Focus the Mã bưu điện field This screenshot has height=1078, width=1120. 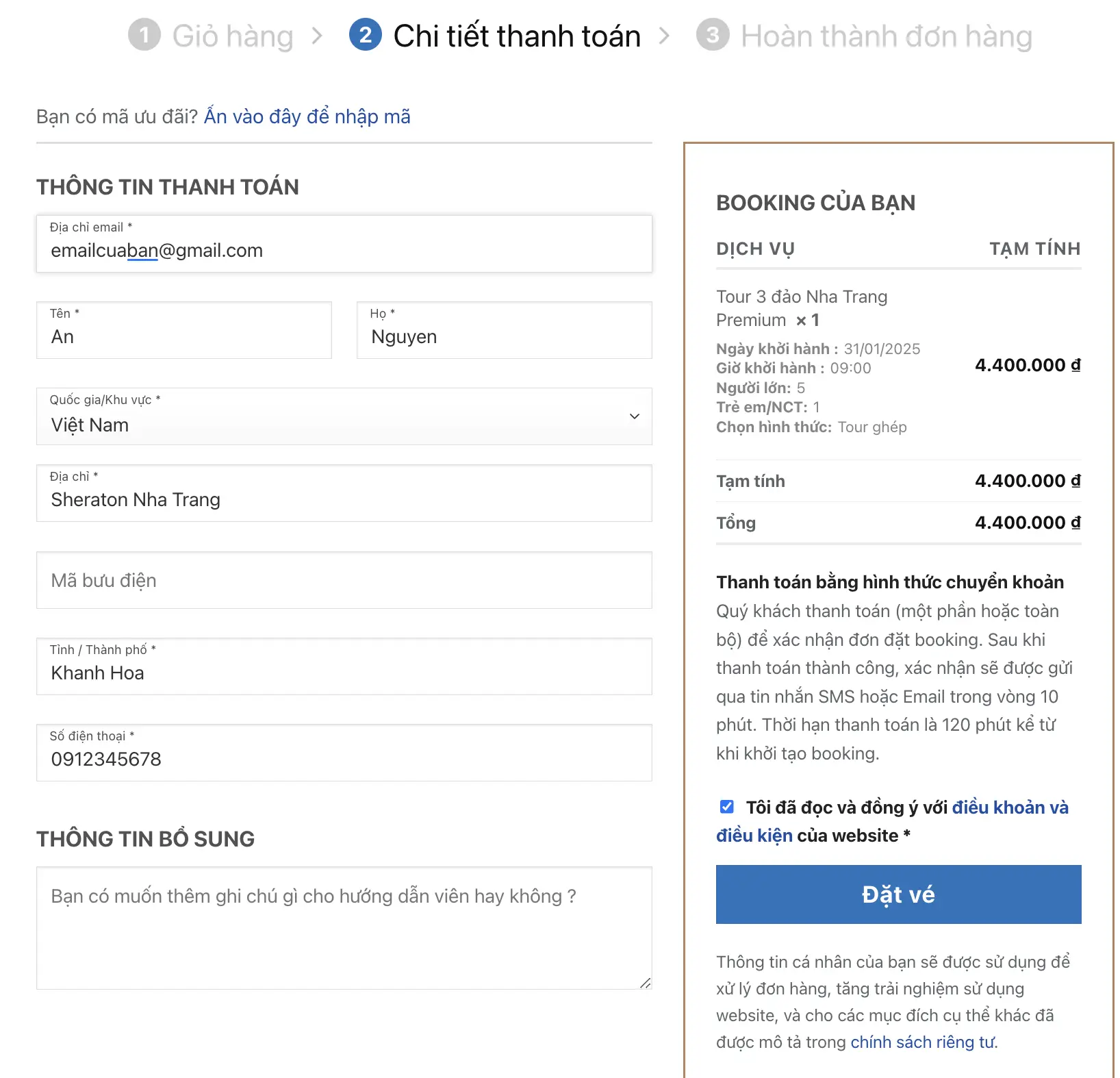[x=344, y=581]
